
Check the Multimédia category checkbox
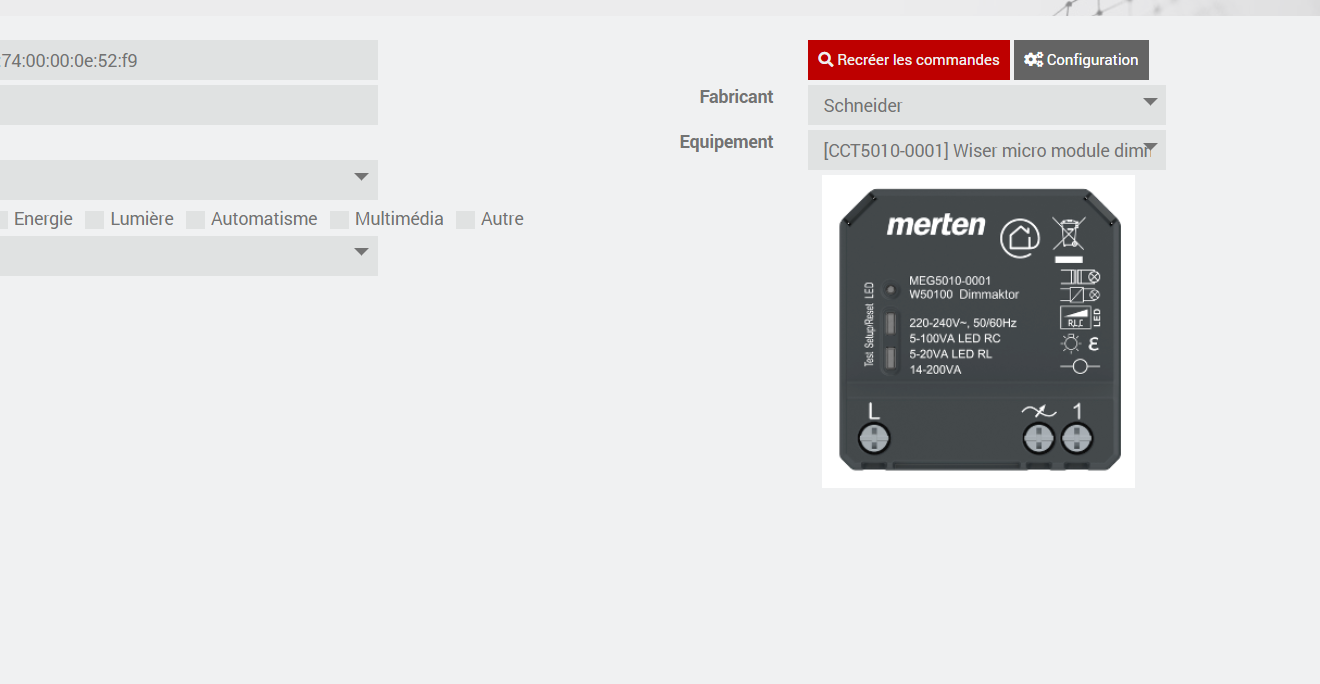pyautogui.click(x=339, y=220)
